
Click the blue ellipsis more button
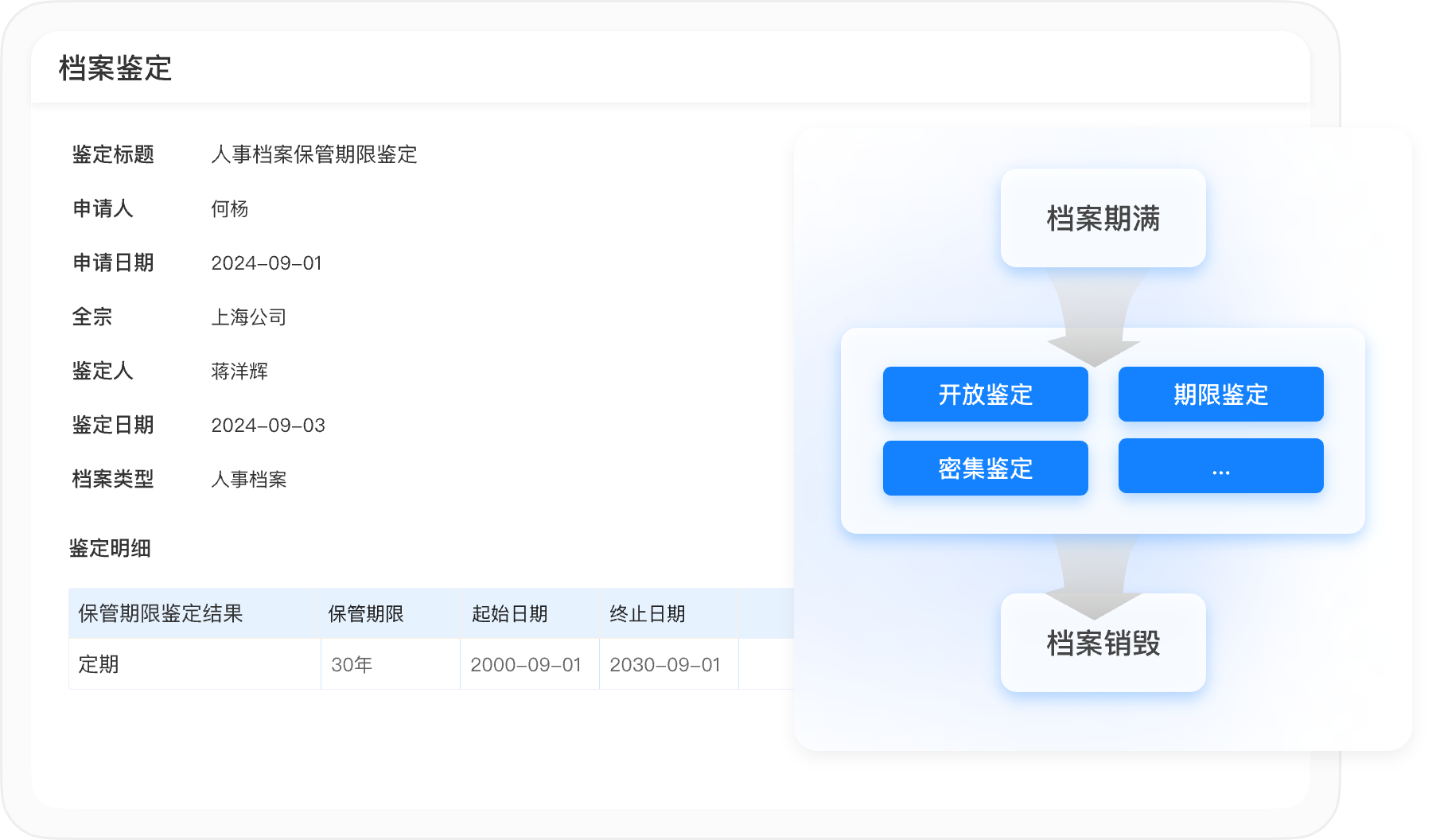(1220, 467)
